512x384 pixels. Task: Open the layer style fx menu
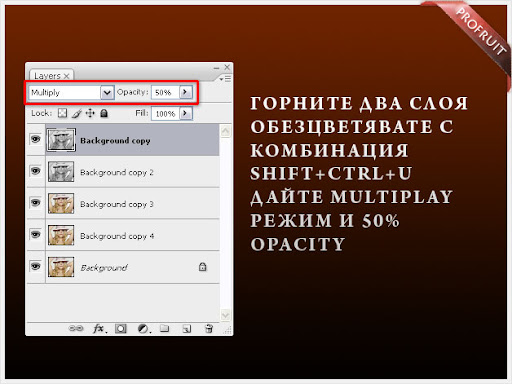coord(100,329)
